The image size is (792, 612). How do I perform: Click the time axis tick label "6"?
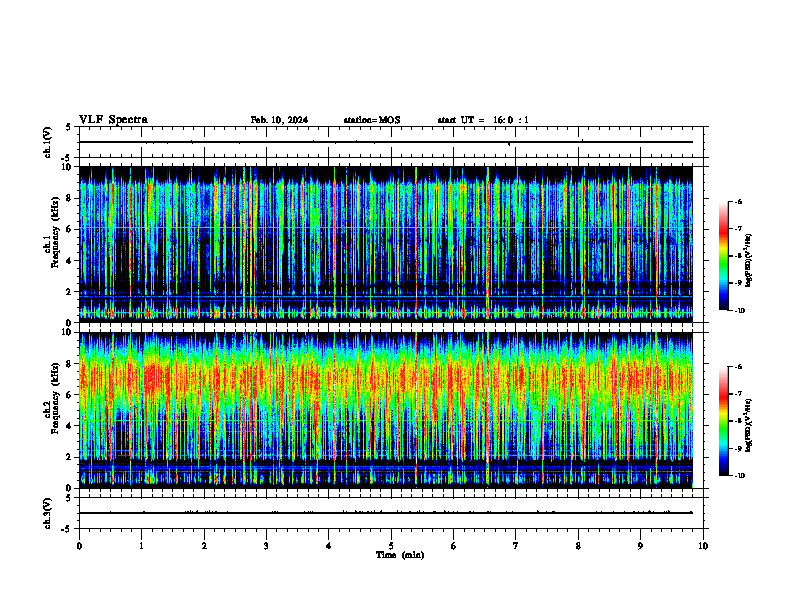454,546
